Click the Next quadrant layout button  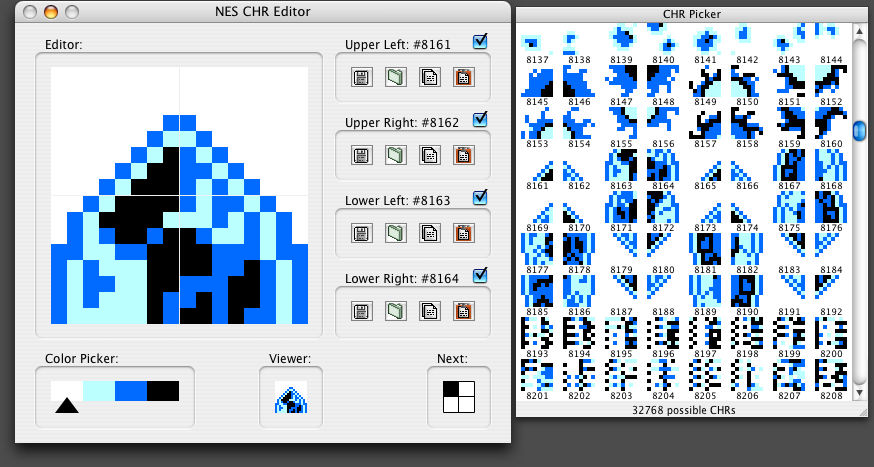(x=459, y=397)
